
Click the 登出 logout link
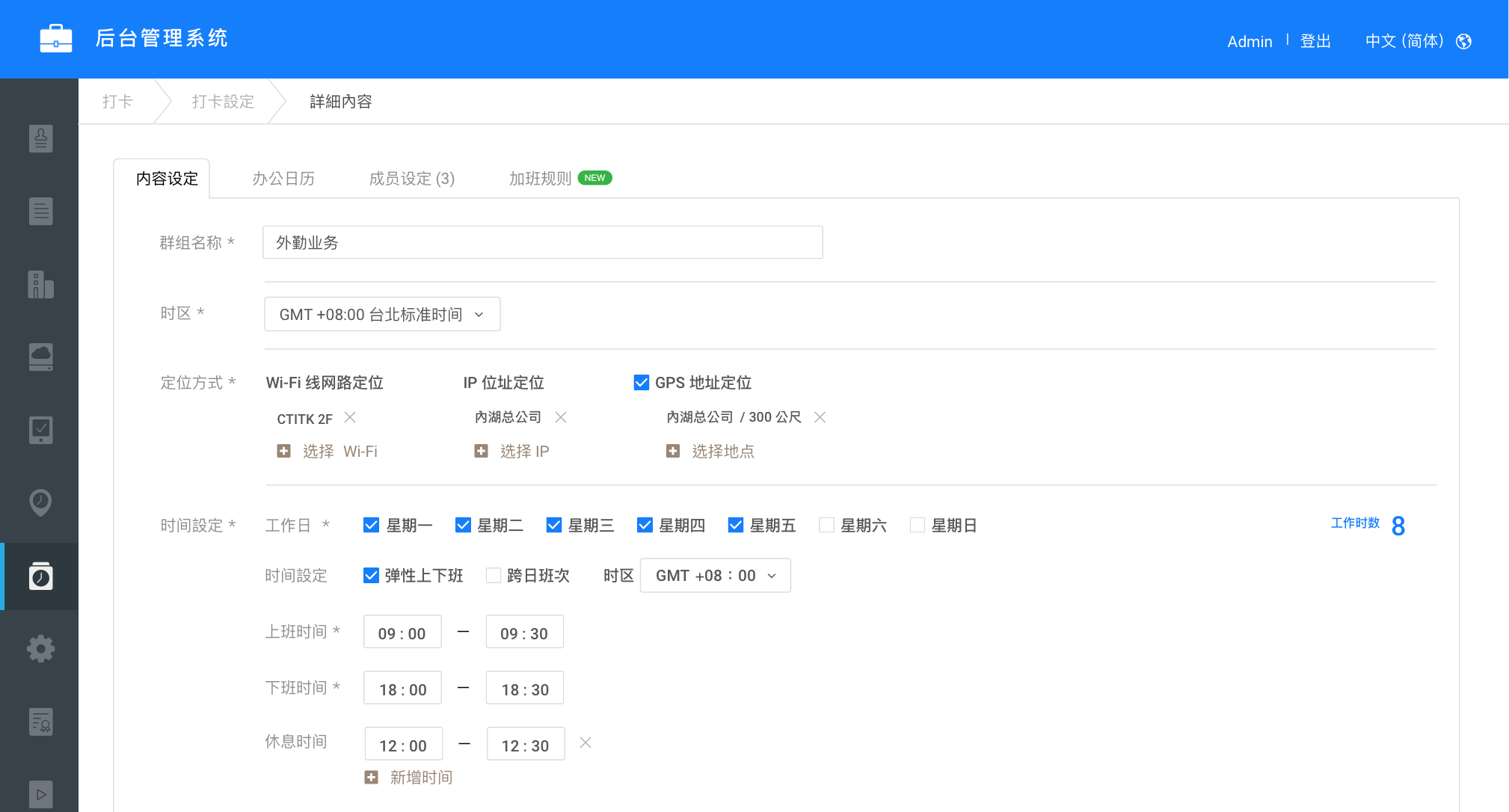pyautogui.click(x=1315, y=41)
